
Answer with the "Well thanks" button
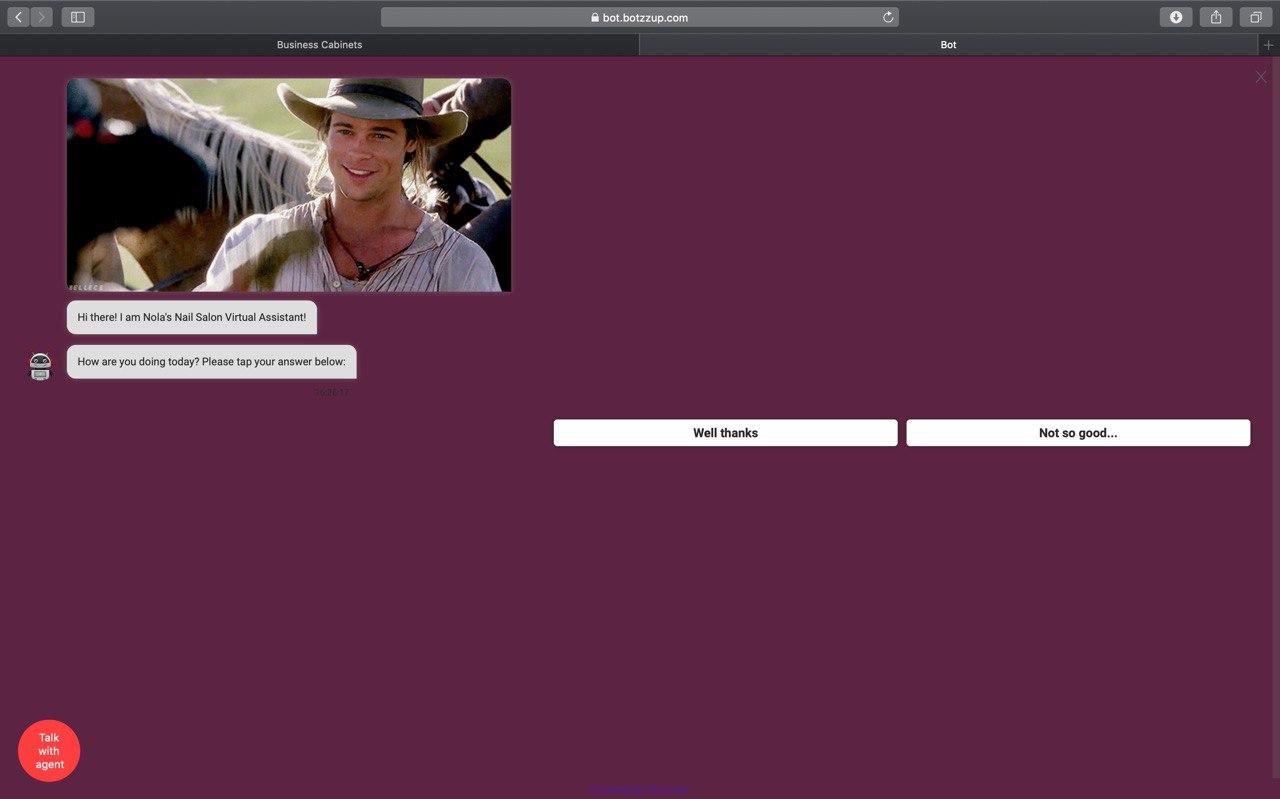click(x=725, y=433)
